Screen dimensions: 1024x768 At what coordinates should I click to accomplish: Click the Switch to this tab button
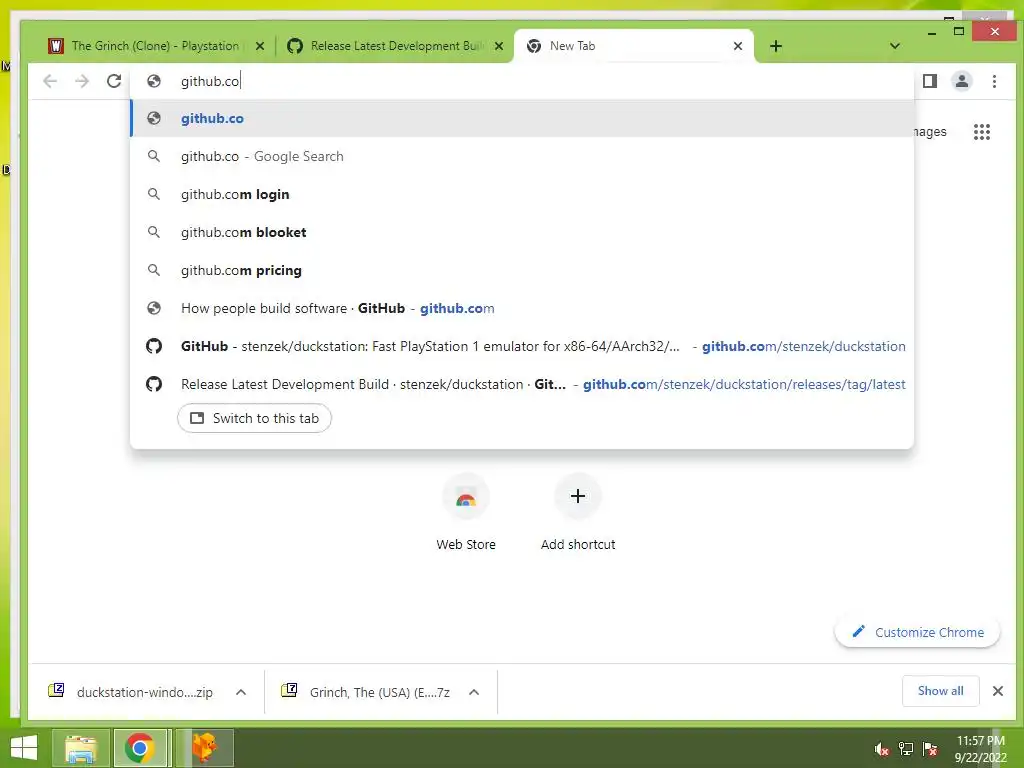(x=254, y=418)
